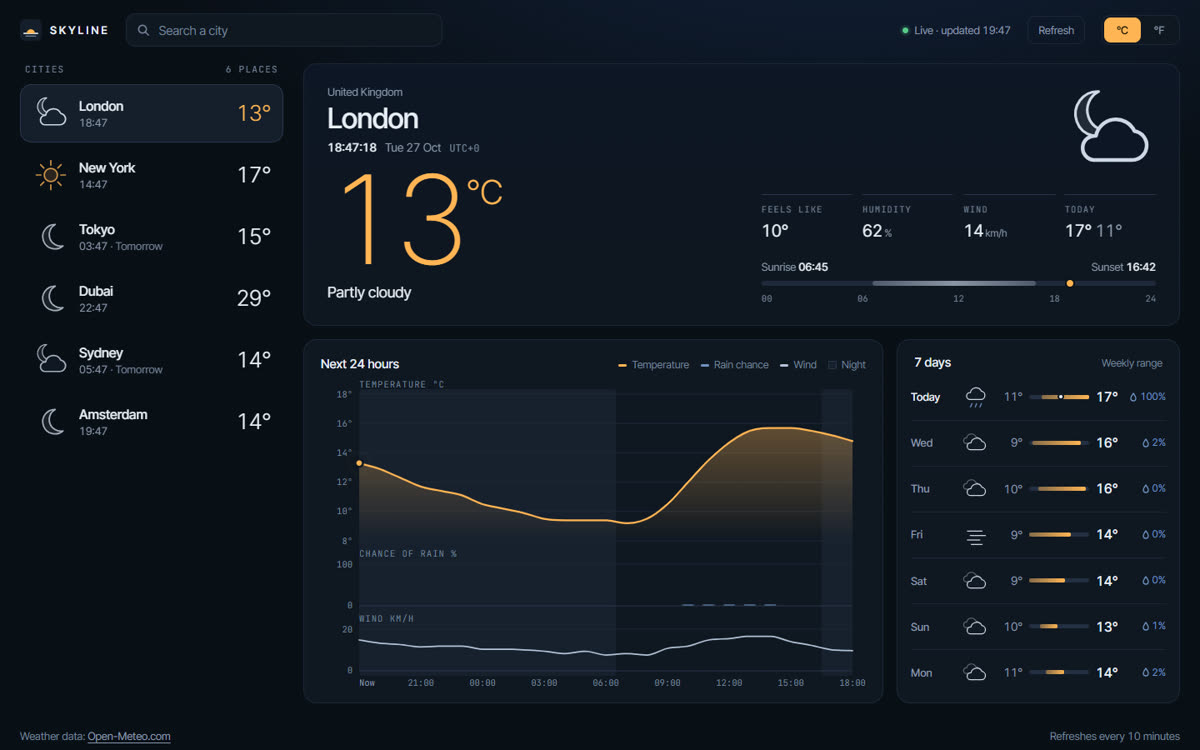Click the 12:00 label on the chart axis
Screen dimensions: 1200x750
729,683
